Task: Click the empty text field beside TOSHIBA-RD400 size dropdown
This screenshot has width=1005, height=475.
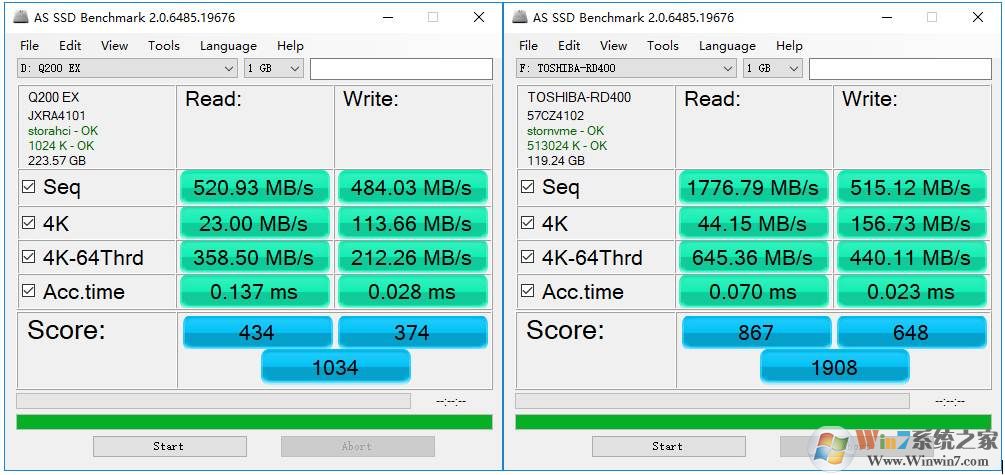Action: (x=900, y=69)
